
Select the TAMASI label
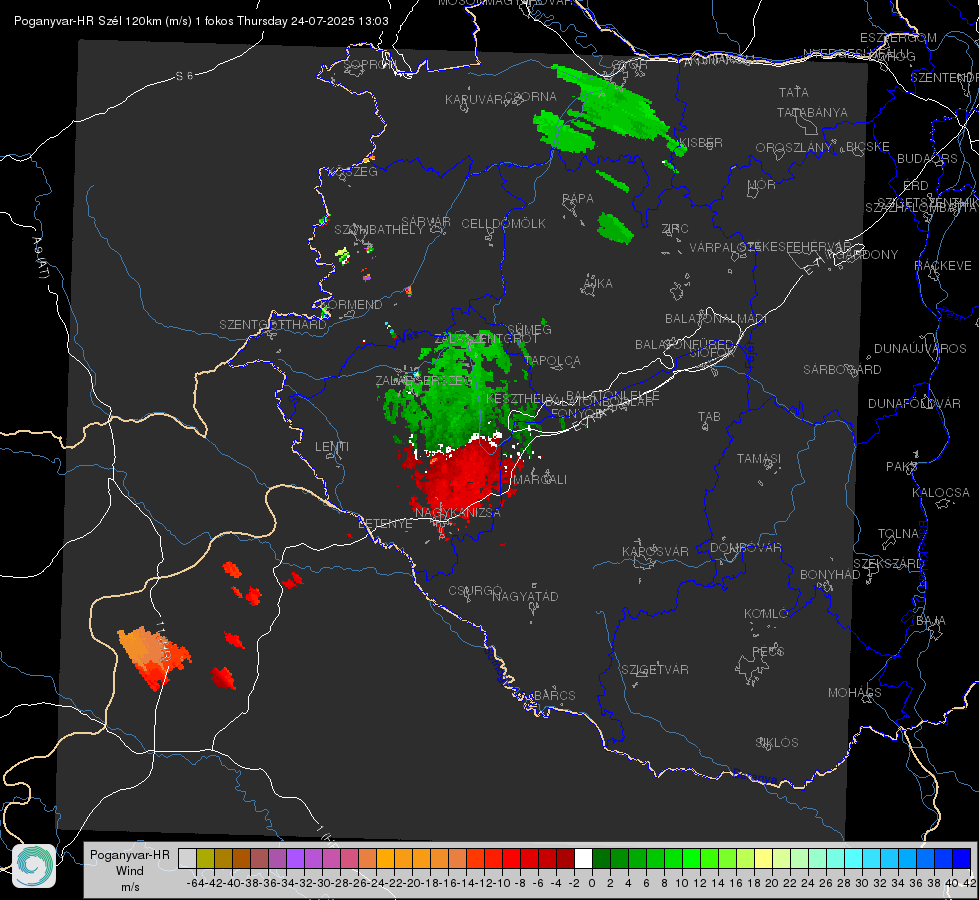coord(759,458)
